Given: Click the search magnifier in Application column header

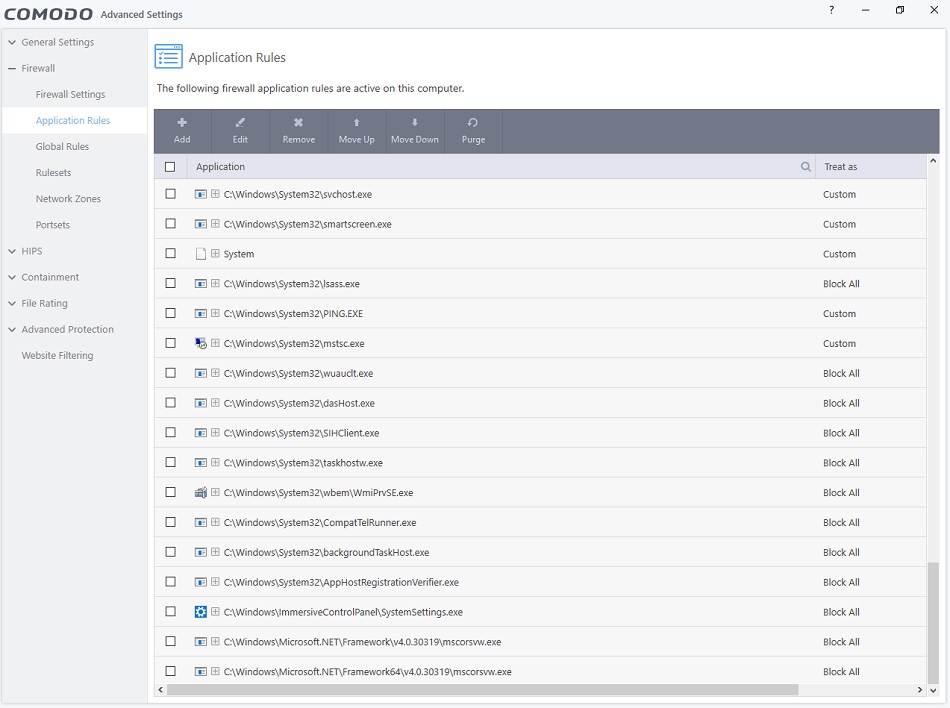Looking at the screenshot, I should 805,167.
